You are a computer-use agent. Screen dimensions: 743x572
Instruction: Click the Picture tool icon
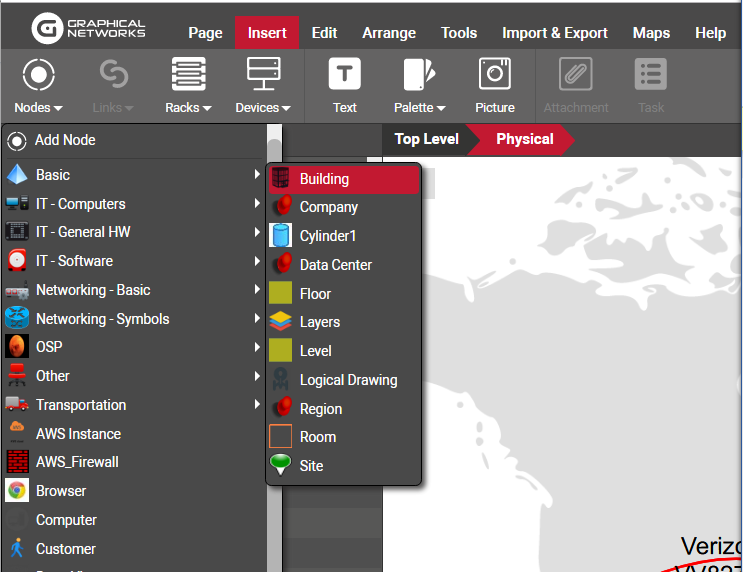(494, 75)
